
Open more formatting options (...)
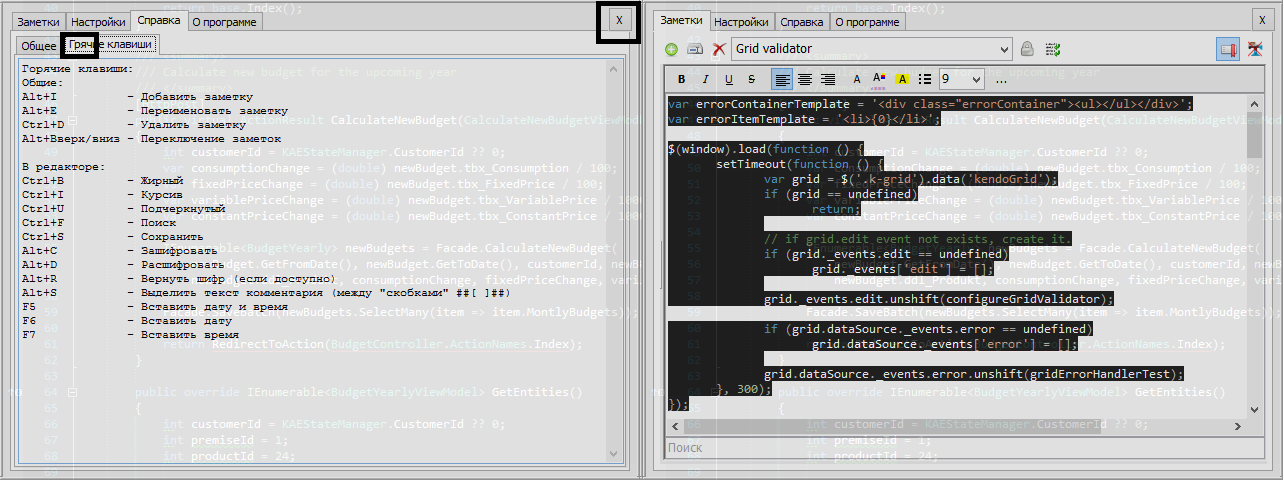pyautogui.click(x=1002, y=79)
